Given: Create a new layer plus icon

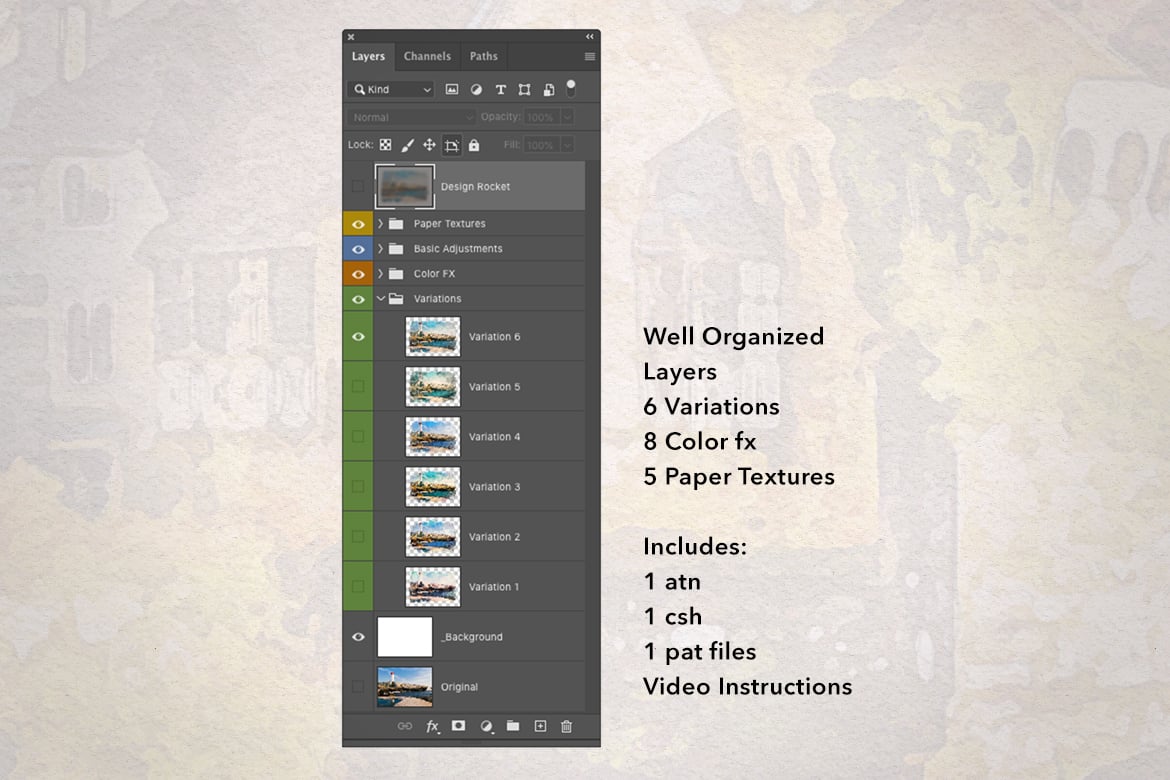Looking at the screenshot, I should [540, 726].
